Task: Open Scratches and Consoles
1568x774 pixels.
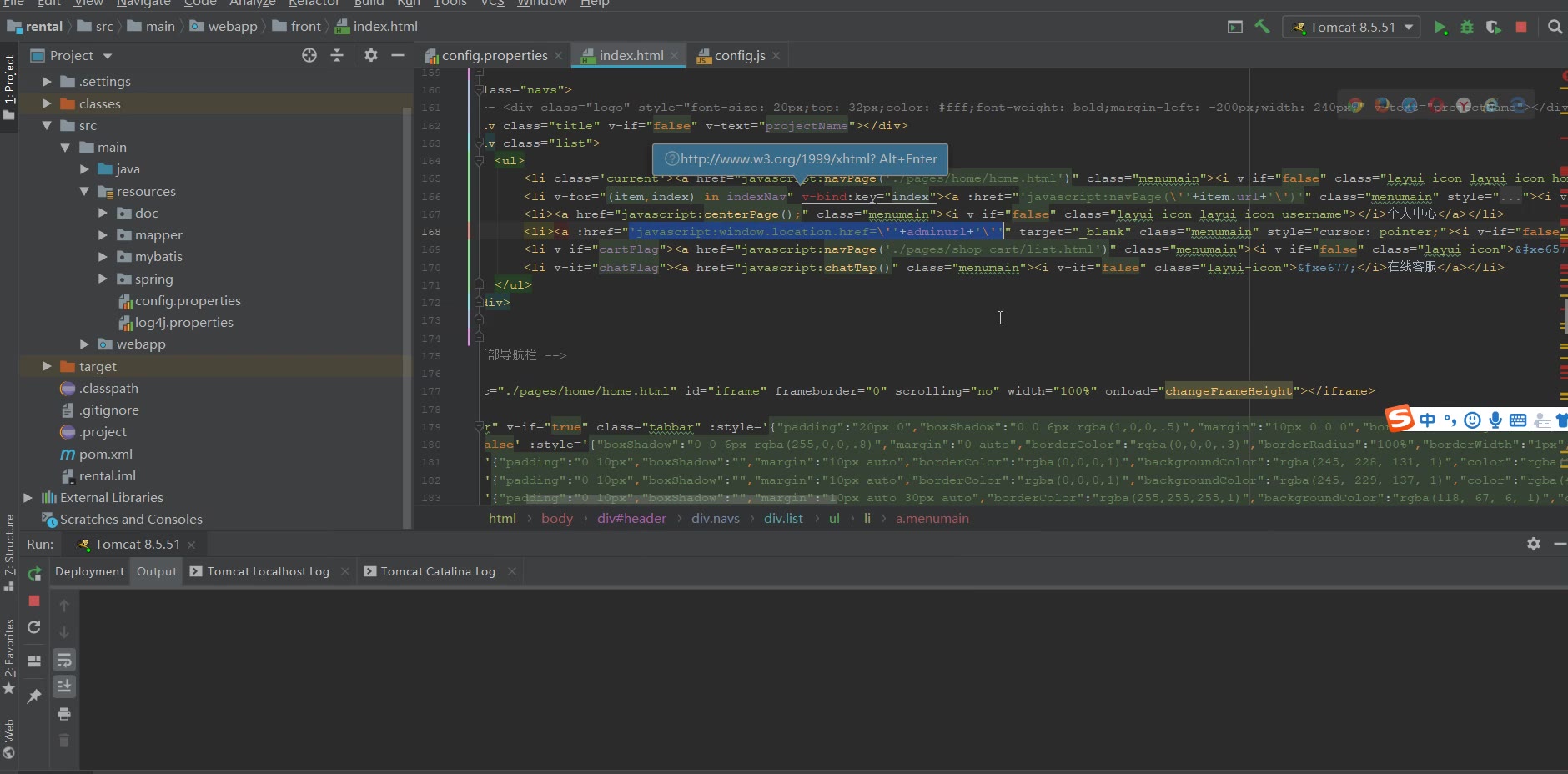Action: 131,520
